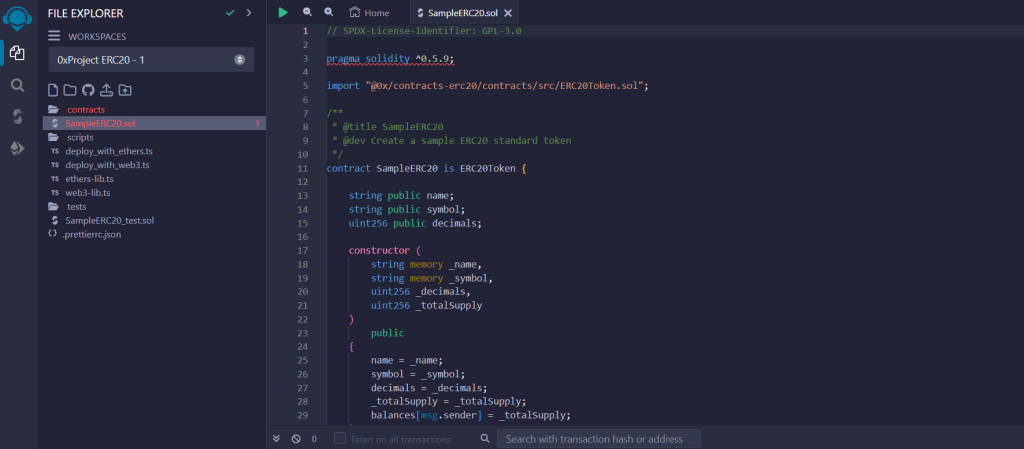Click the upload file icon
The image size is (1024, 449).
click(x=106, y=90)
